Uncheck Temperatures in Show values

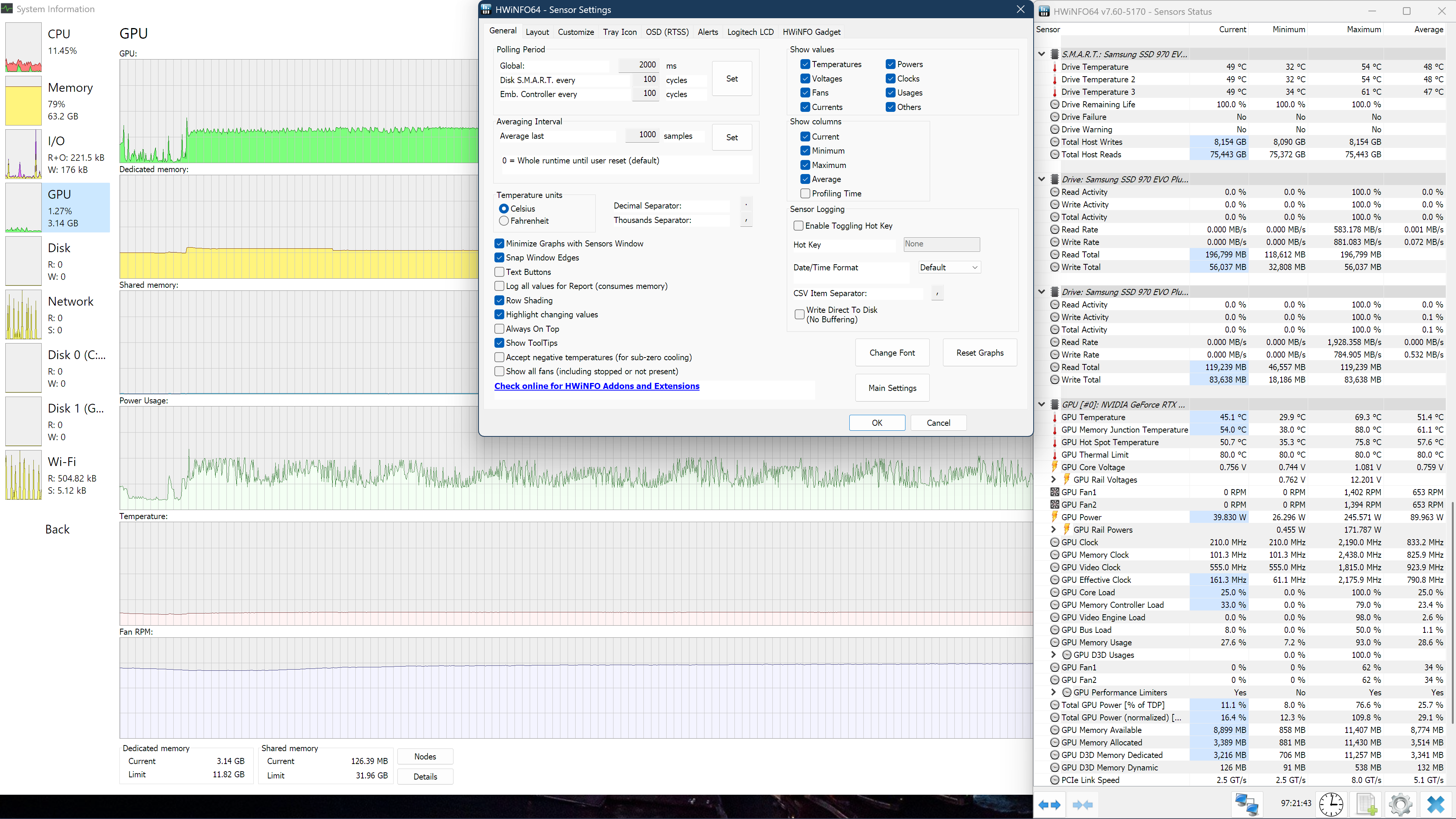[805, 64]
